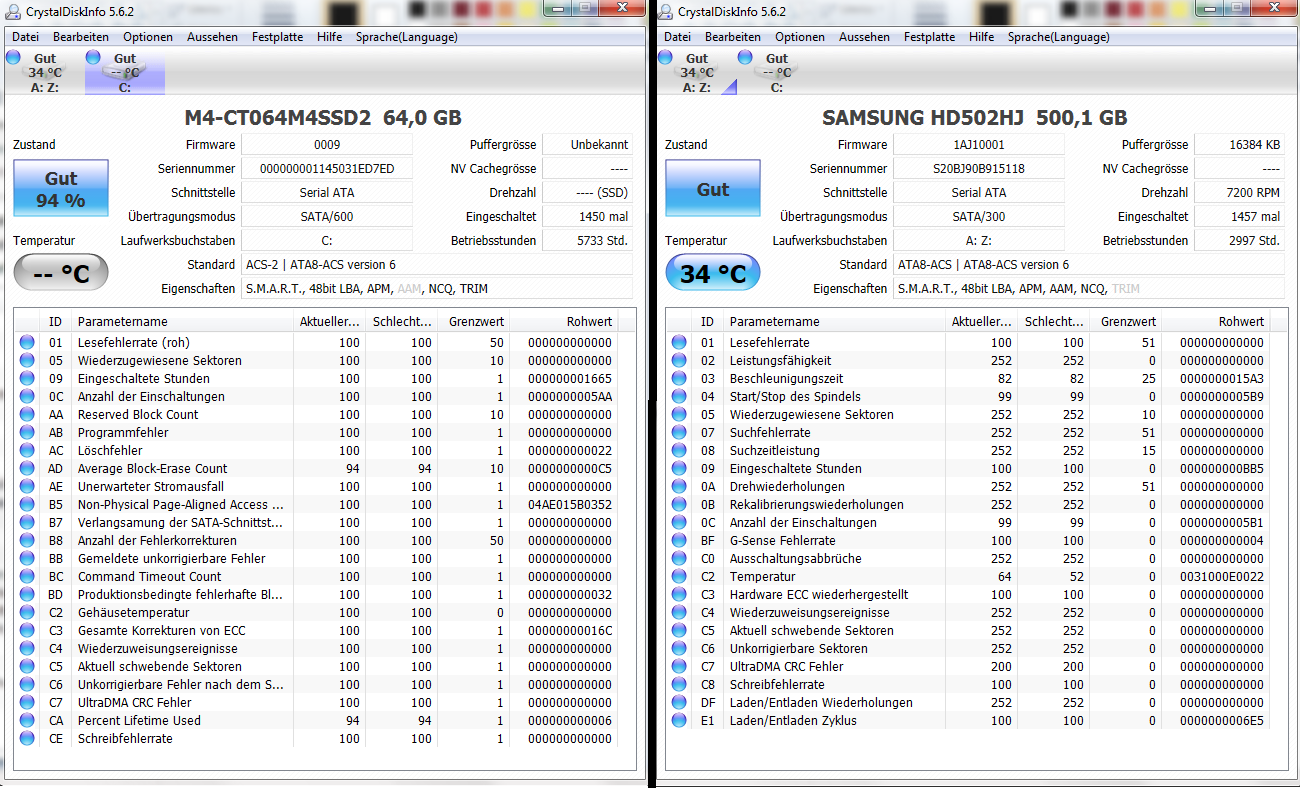Screen dimensions: 1300x788
Task: Click status orb for Percent Lifetime Used row
Action: pyautogui.click(x=27, y=721)
